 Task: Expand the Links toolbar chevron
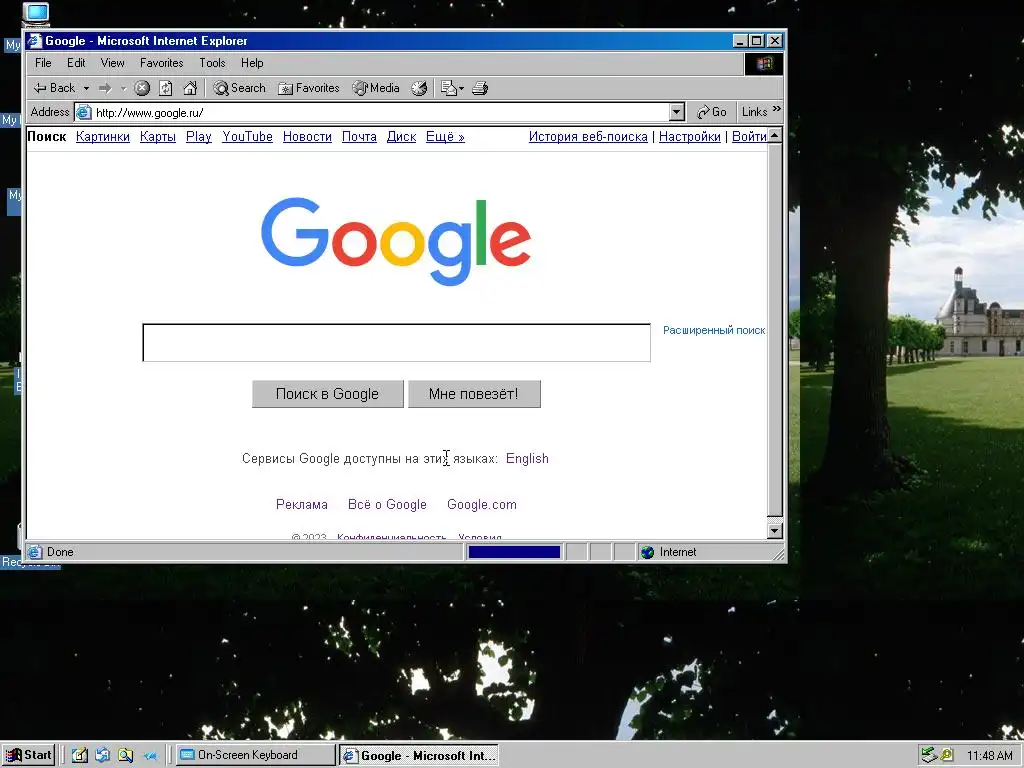776,110
